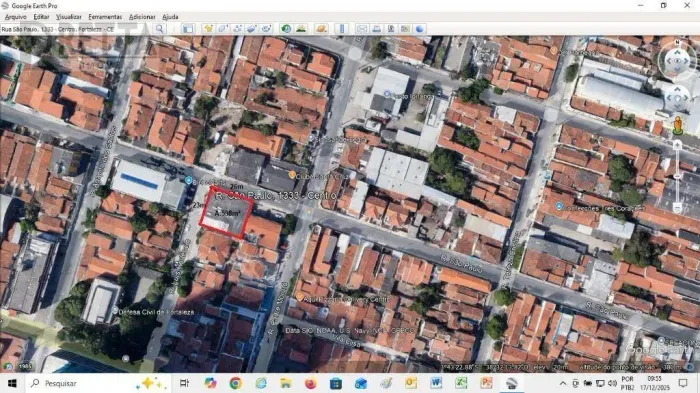Click the Save Image toolbar icon
The width and height of the screenshot is (700, 393).
coord(391,29)
